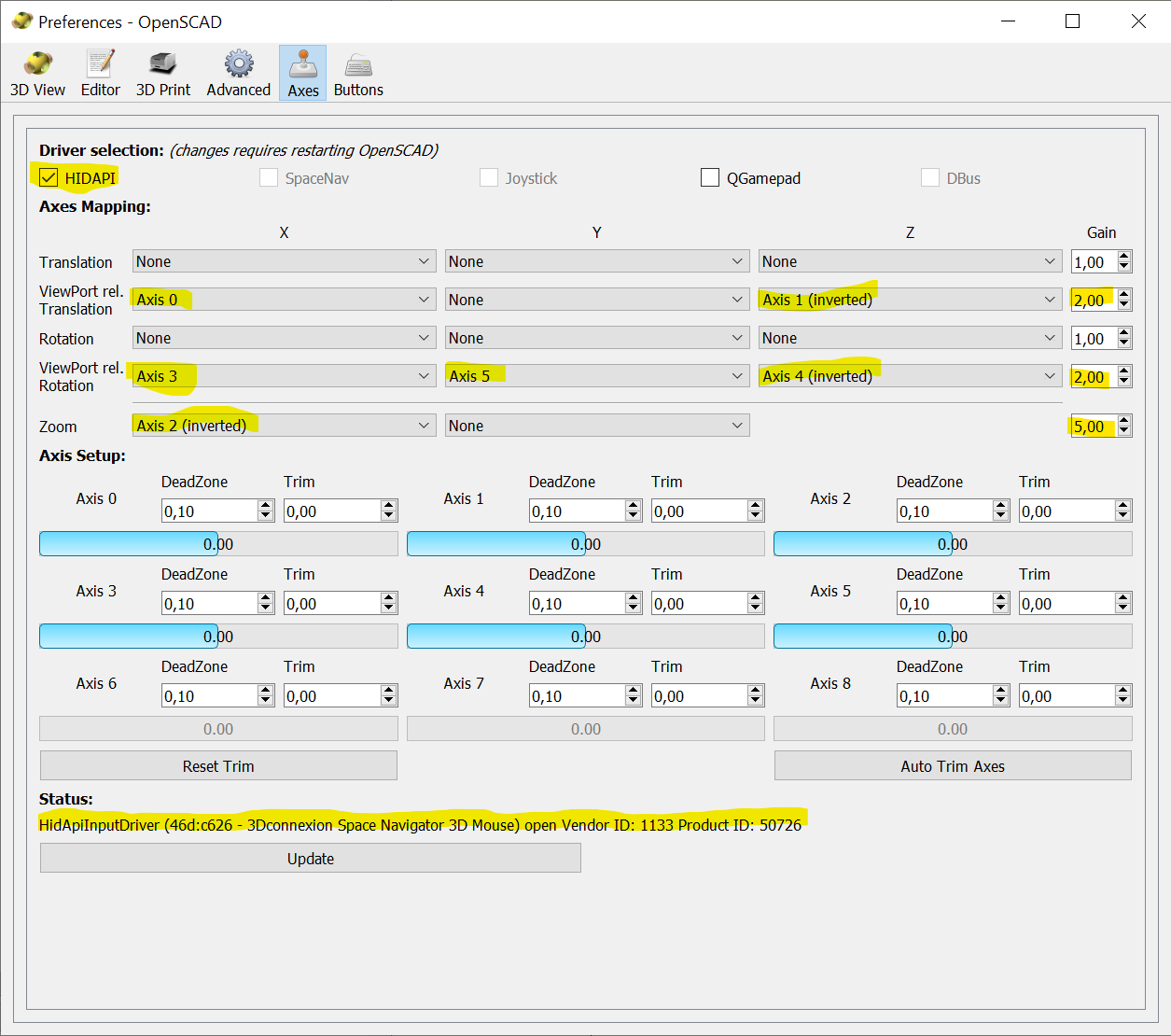Click the Reset Trim button

(x=218, y=766)
